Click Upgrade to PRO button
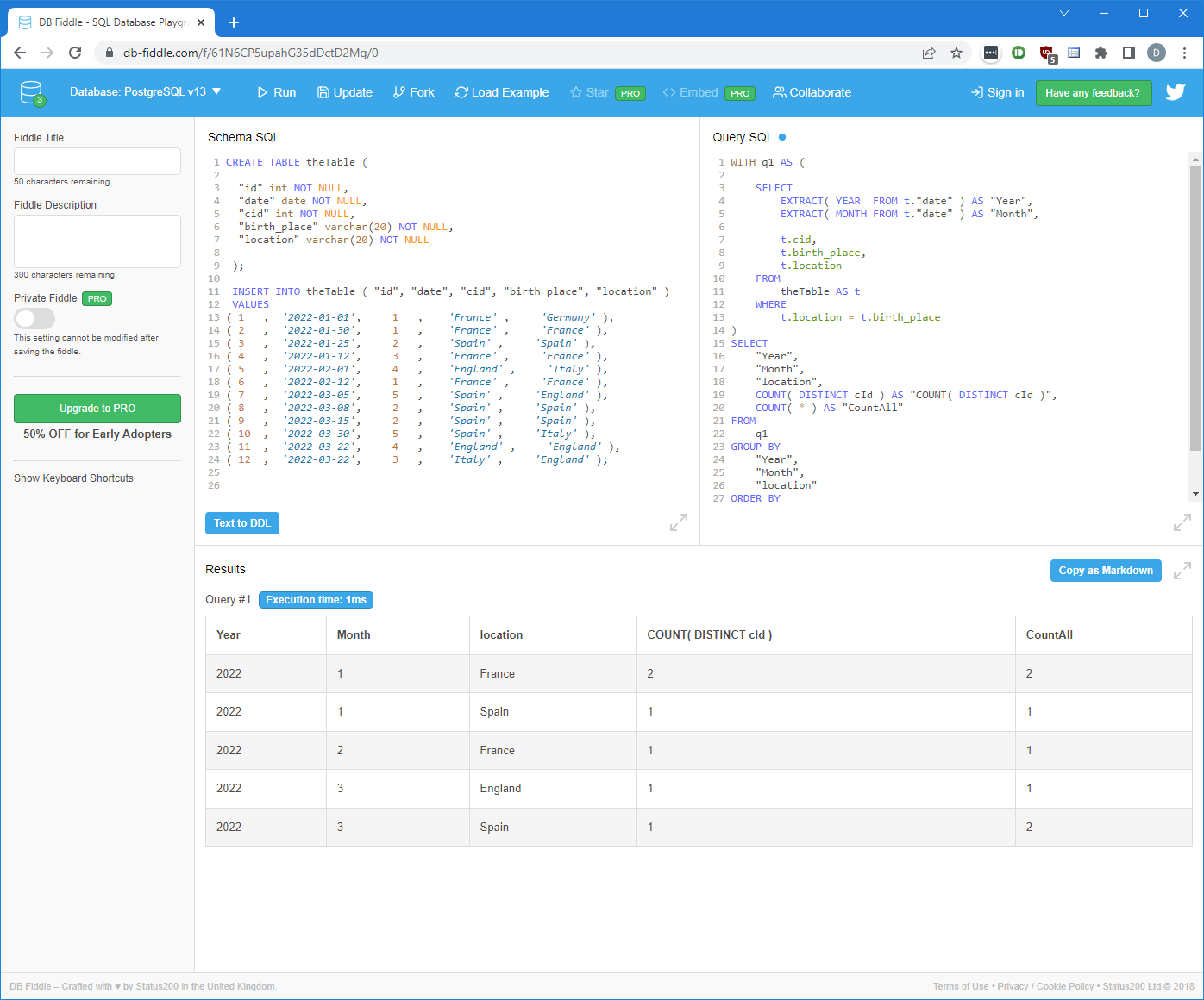 click(97, 409)
